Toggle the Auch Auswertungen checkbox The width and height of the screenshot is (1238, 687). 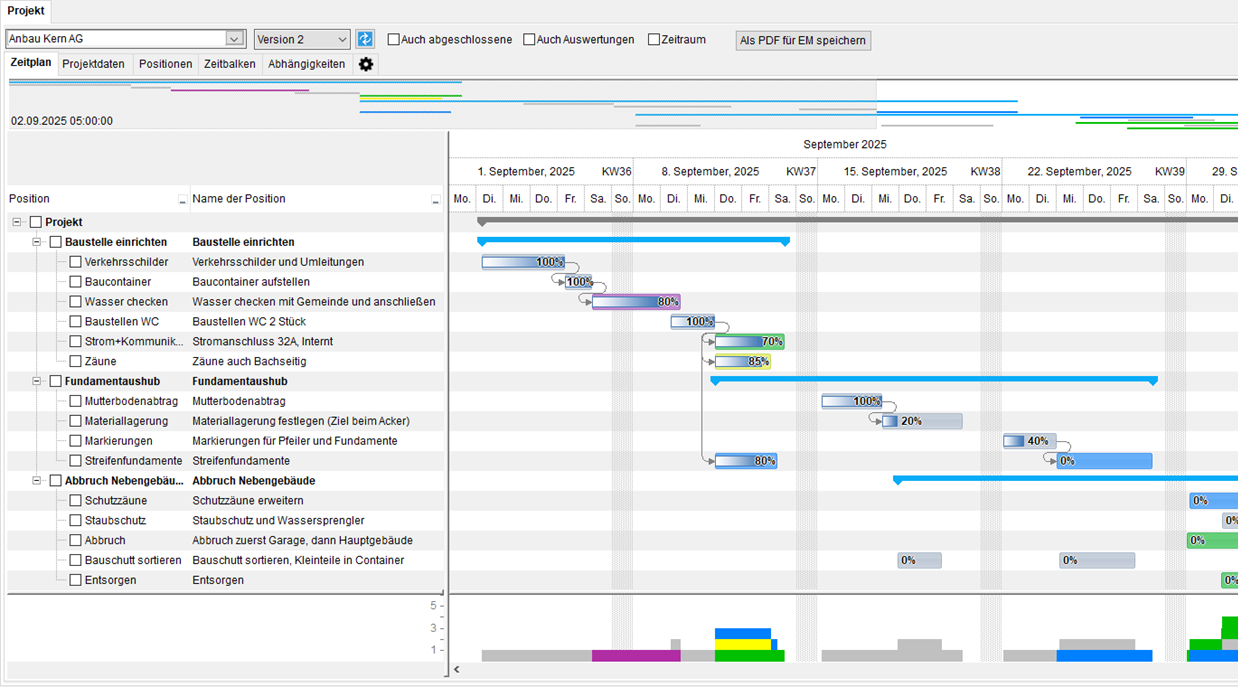pyautogui.click(x=529, y=40)
